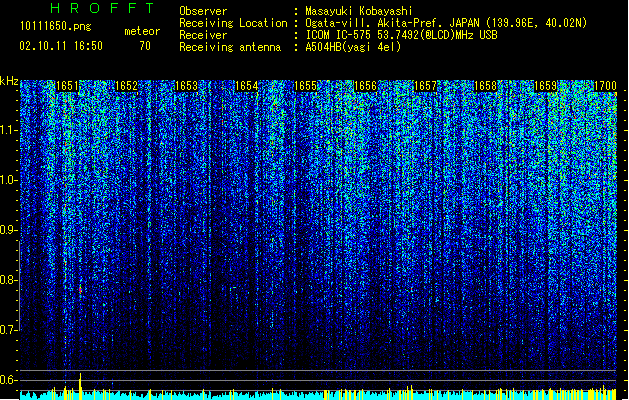Click the 0.9 kHz axis label

pos(9,230)
